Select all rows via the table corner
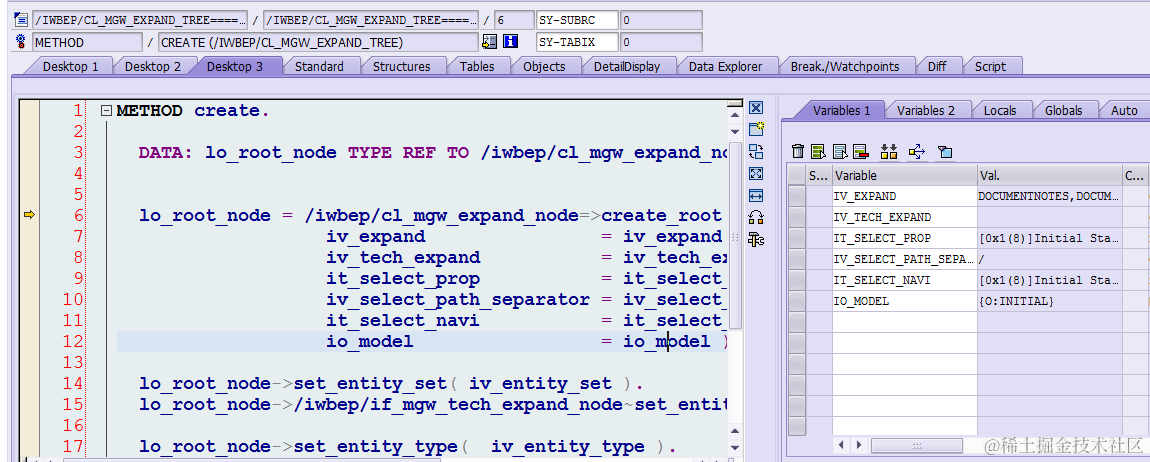1150x462 pixels. click(x=796, y=175)
